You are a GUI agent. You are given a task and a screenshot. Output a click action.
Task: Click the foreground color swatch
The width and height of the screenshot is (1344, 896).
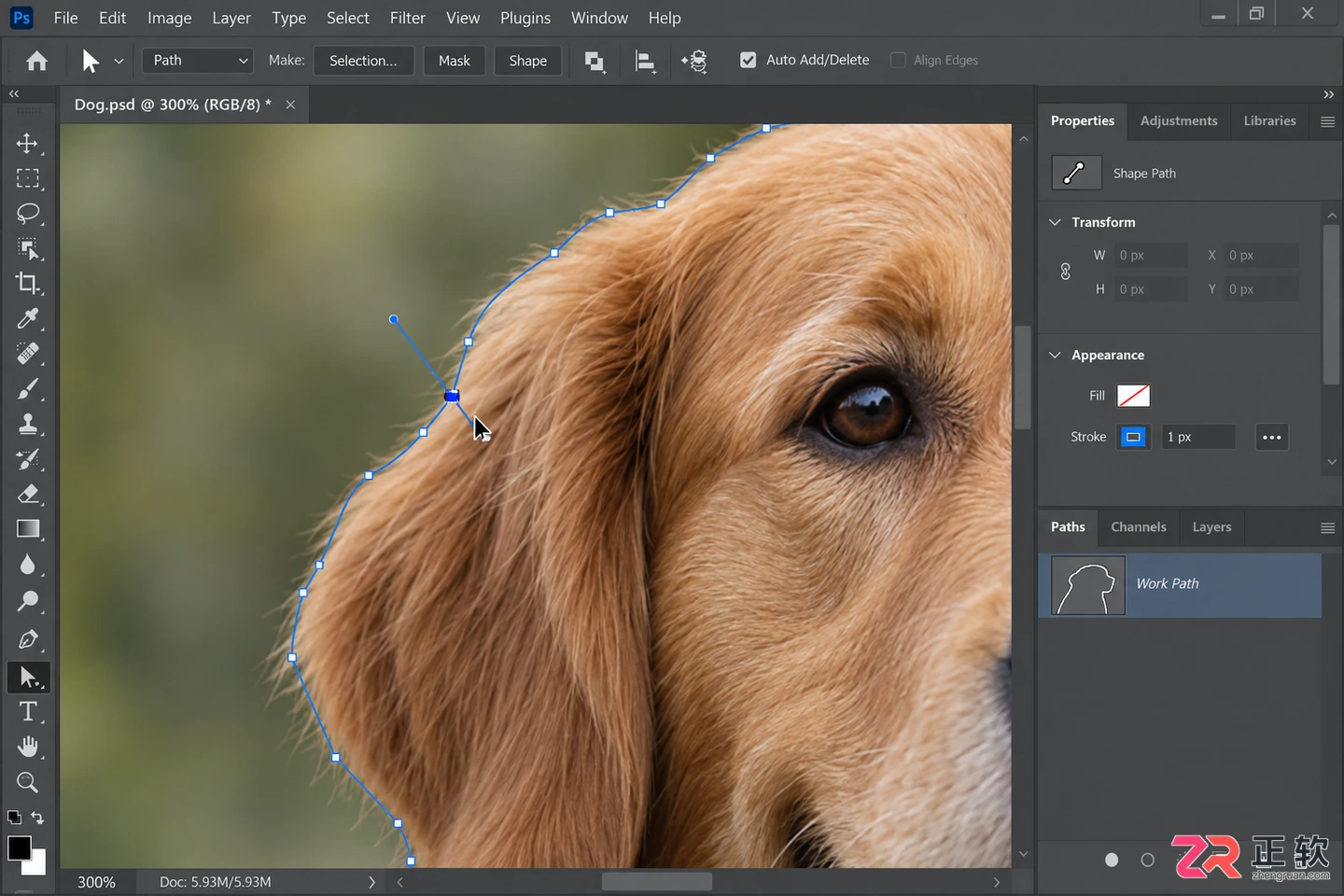[x=19, y=847]
